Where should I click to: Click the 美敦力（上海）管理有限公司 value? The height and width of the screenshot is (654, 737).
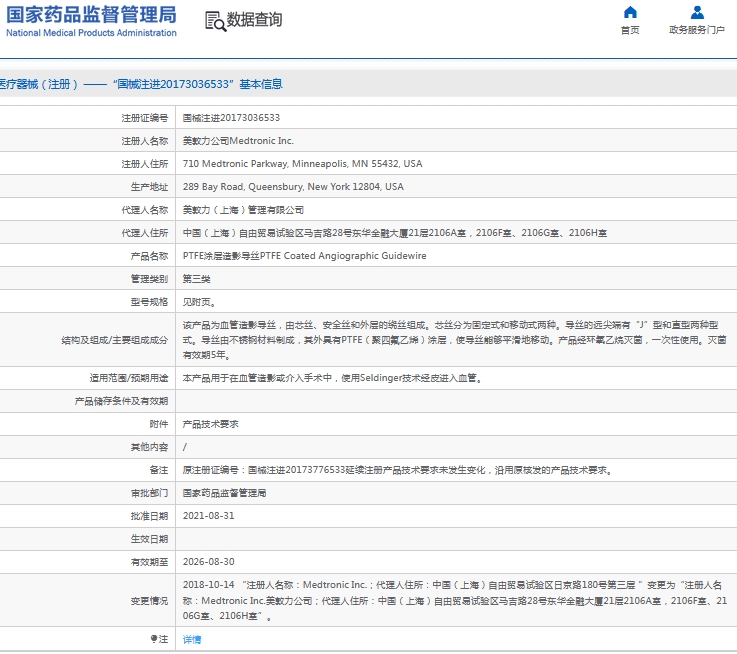(x=243, y=210)
